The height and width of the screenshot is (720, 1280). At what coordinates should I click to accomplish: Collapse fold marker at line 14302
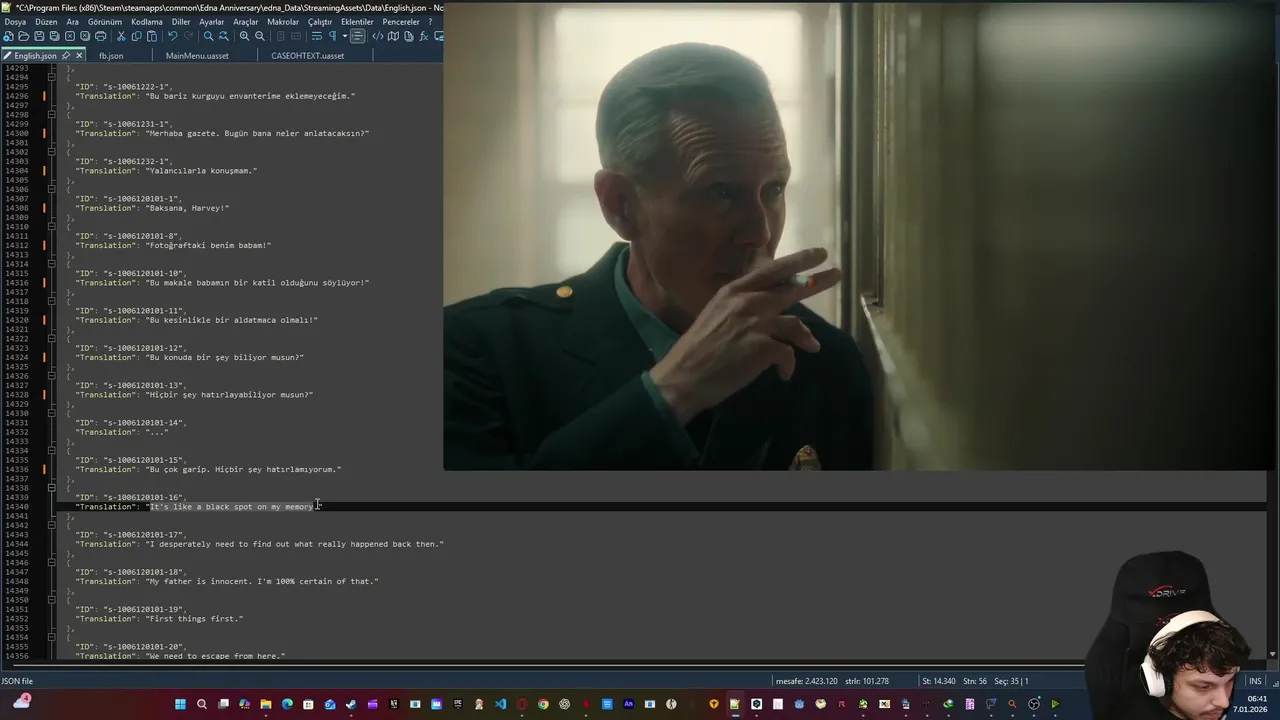pos(52,152)
